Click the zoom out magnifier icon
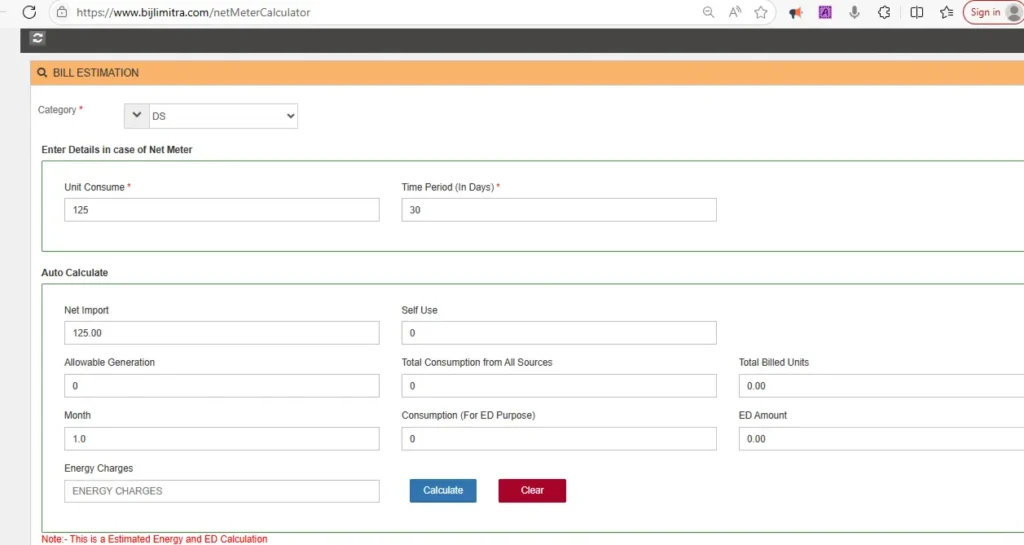 (x=708, y=12)
